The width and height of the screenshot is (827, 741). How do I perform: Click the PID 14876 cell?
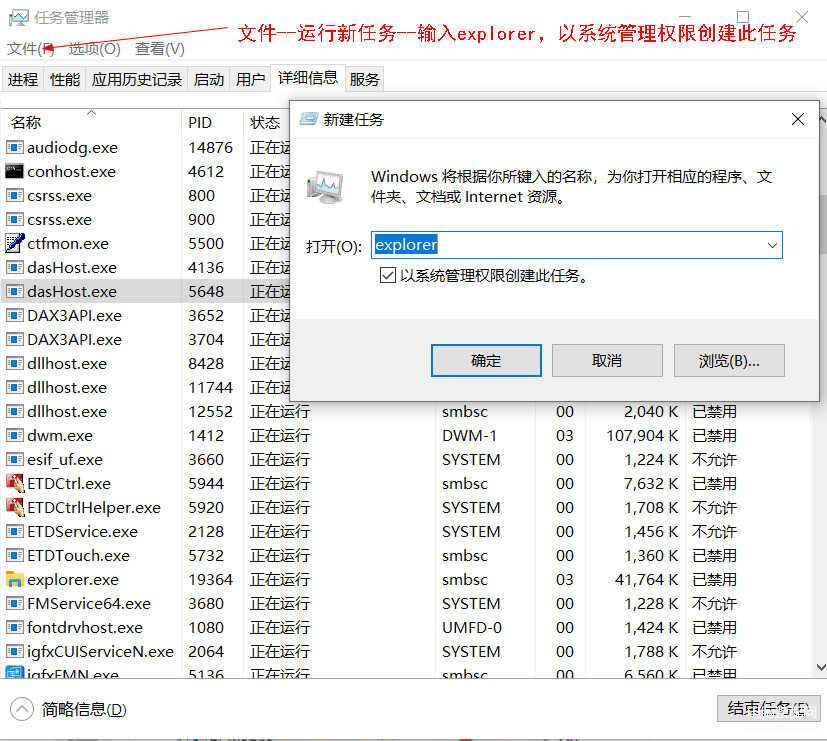click(x=210, y=147)
